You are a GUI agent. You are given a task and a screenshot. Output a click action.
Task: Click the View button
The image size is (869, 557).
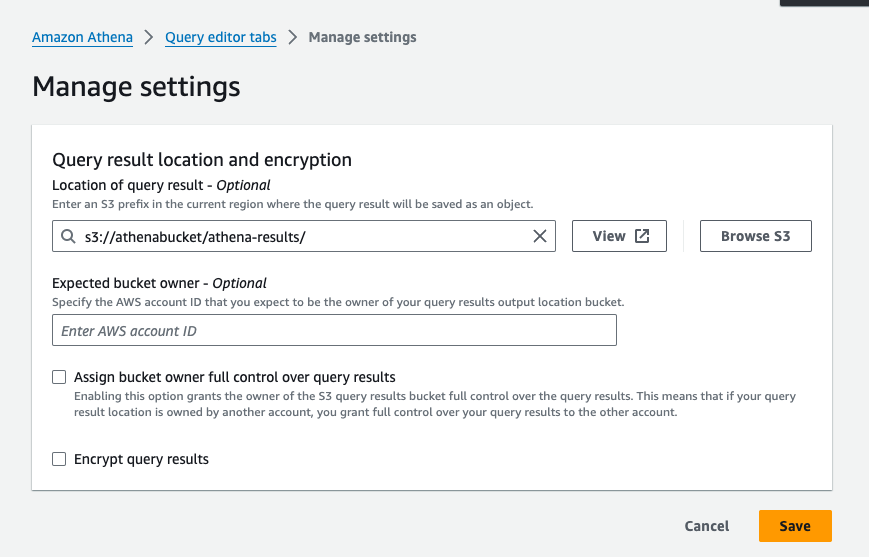pos(619,236)
